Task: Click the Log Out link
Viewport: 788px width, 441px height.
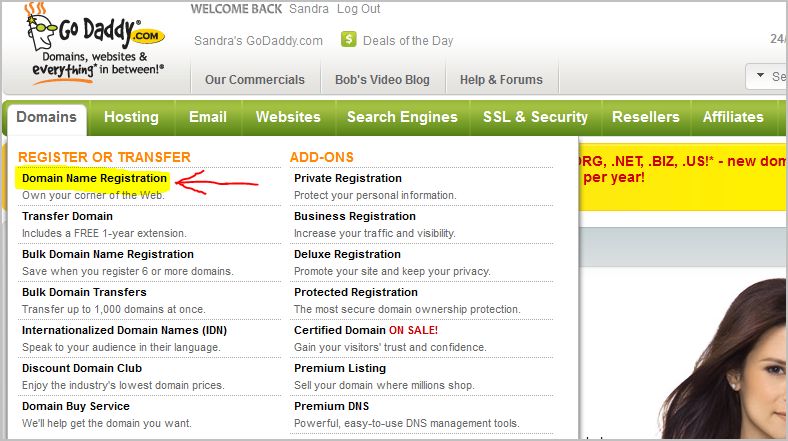Action: (359, 9)
